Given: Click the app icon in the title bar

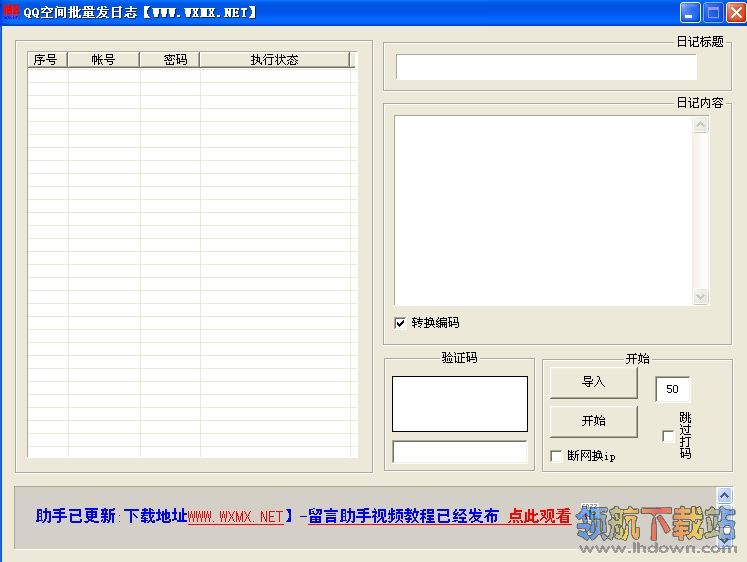Looking at the screenshot, I should (11, 11).
